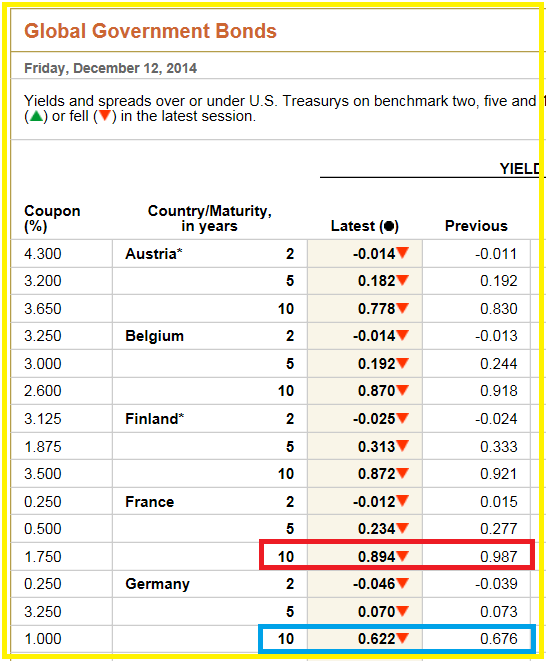Click the Friday, December 12, 2014 date
Viewport: 546px width, 661px height.
(x=110, y=68)
